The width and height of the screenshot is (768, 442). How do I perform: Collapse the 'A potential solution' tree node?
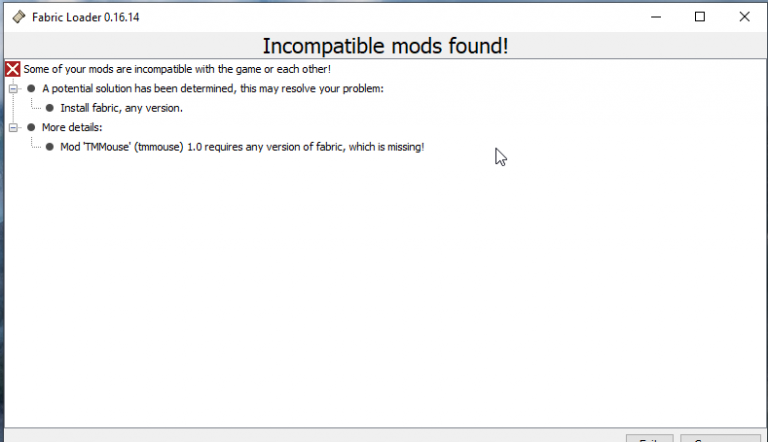[x=13, y=89]
